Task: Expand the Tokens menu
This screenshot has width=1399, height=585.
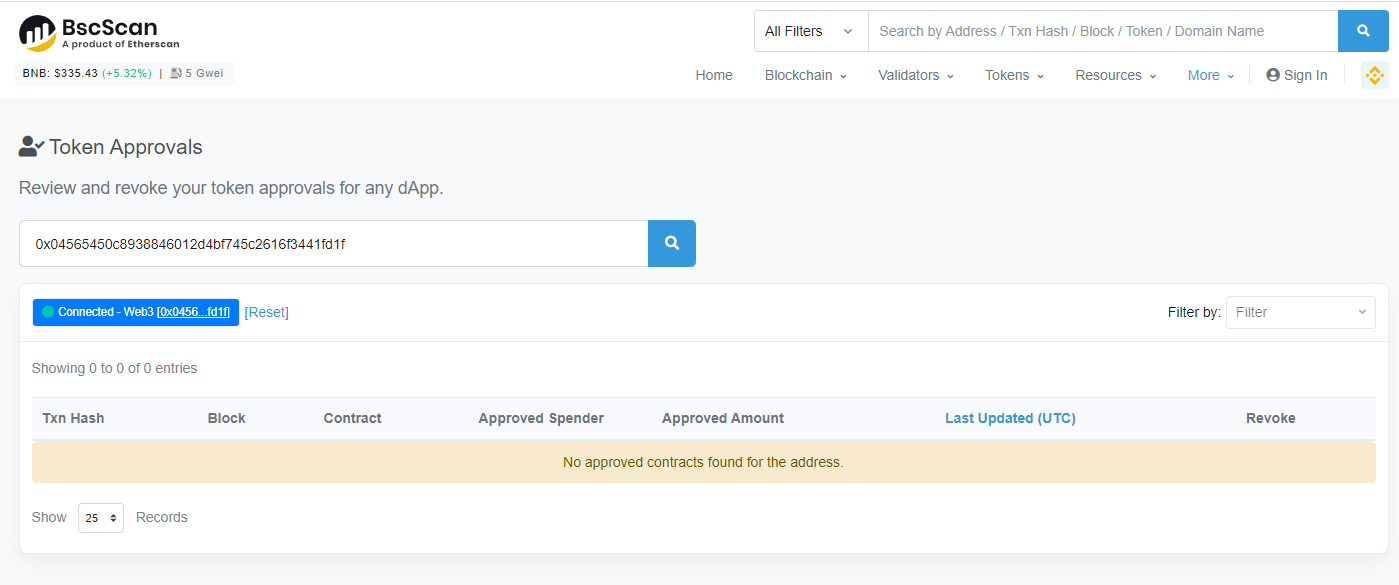Action: click(x=1014, y=75)
